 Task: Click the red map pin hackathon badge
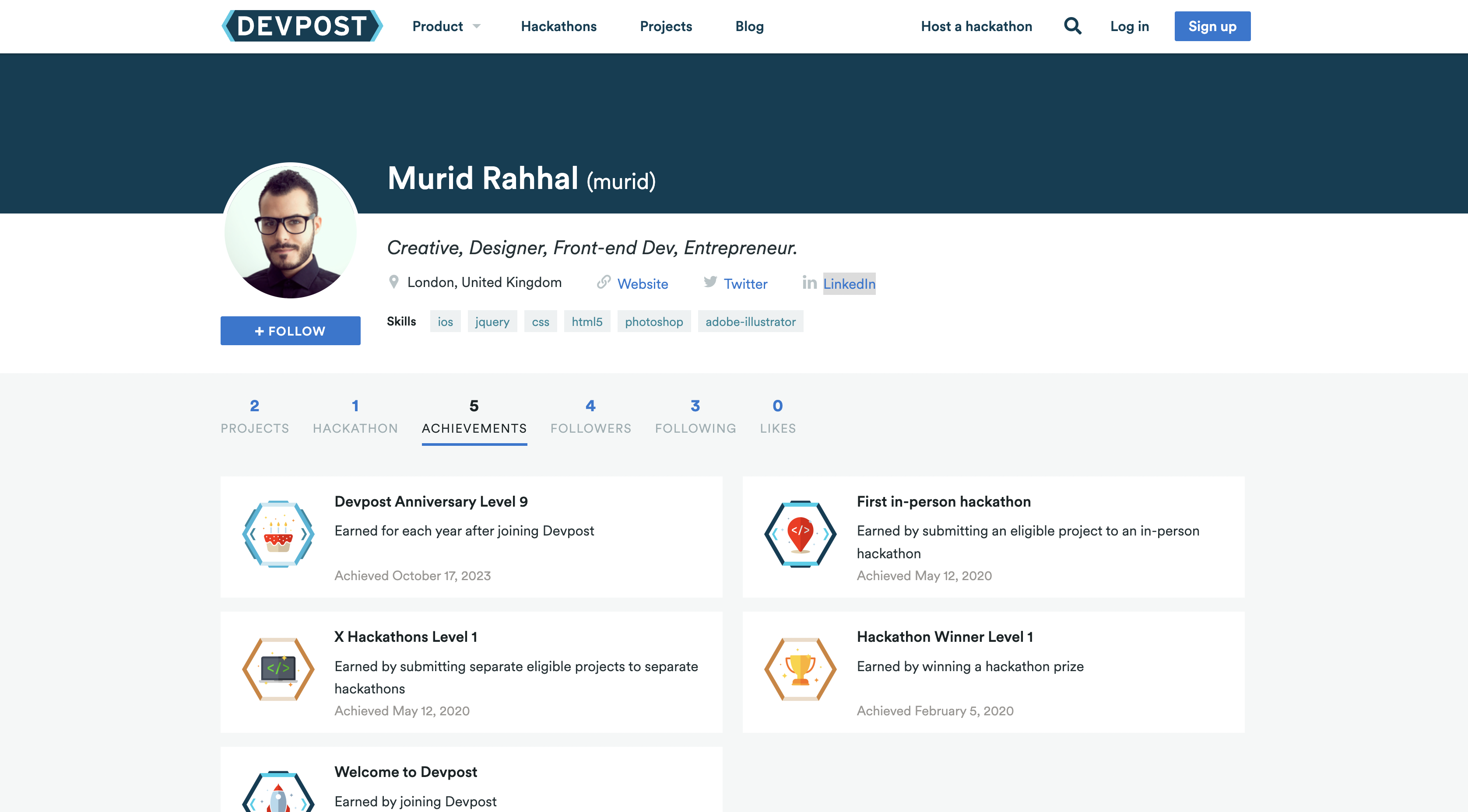click(x=800, y=535)
